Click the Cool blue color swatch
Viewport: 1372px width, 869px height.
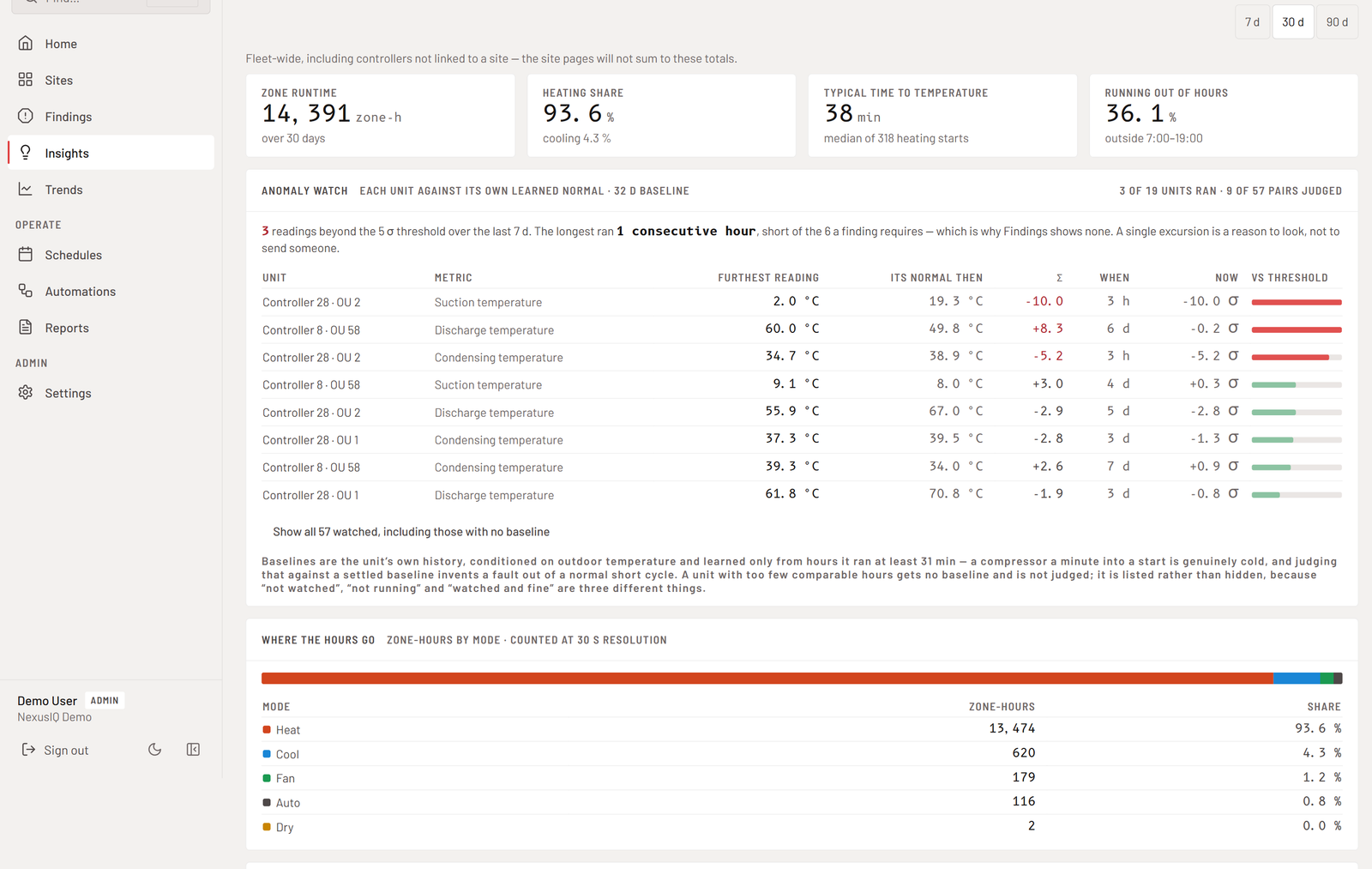click(x=267, y=754)
